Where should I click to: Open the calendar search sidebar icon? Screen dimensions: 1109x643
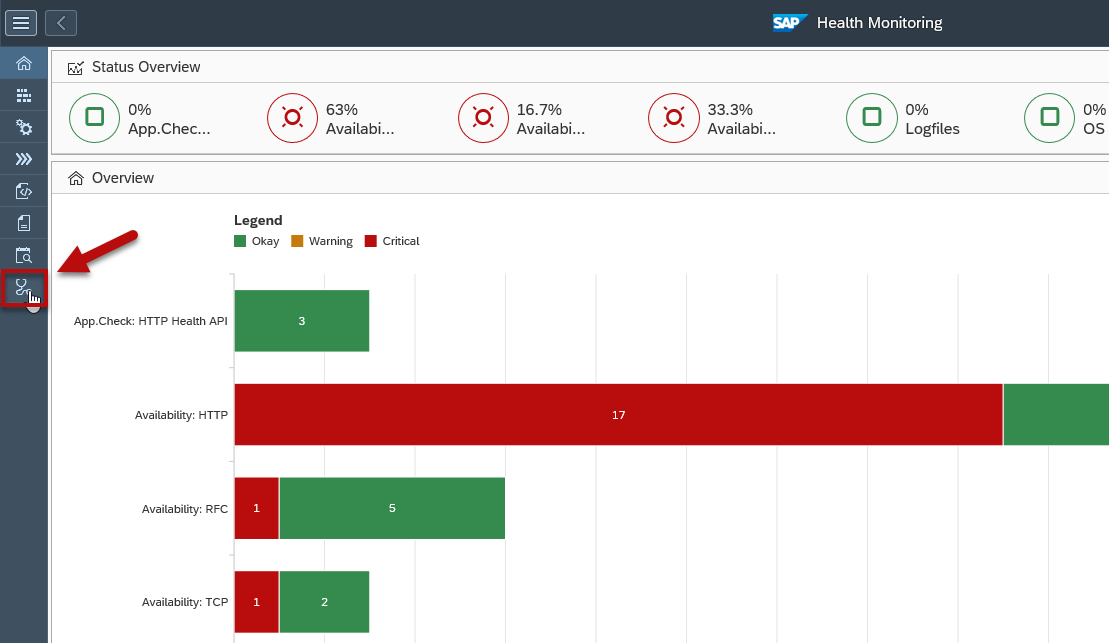pos(24,255)
